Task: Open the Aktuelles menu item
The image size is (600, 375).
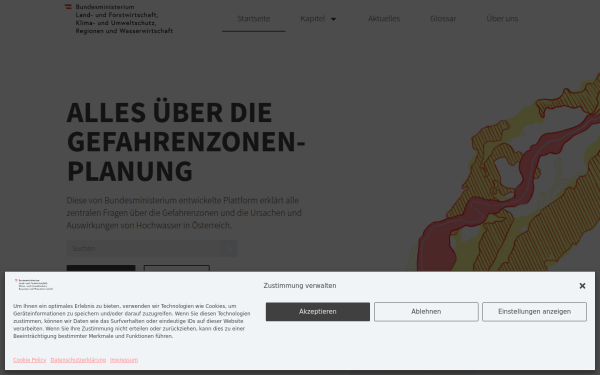Action: tap(384, 19)
